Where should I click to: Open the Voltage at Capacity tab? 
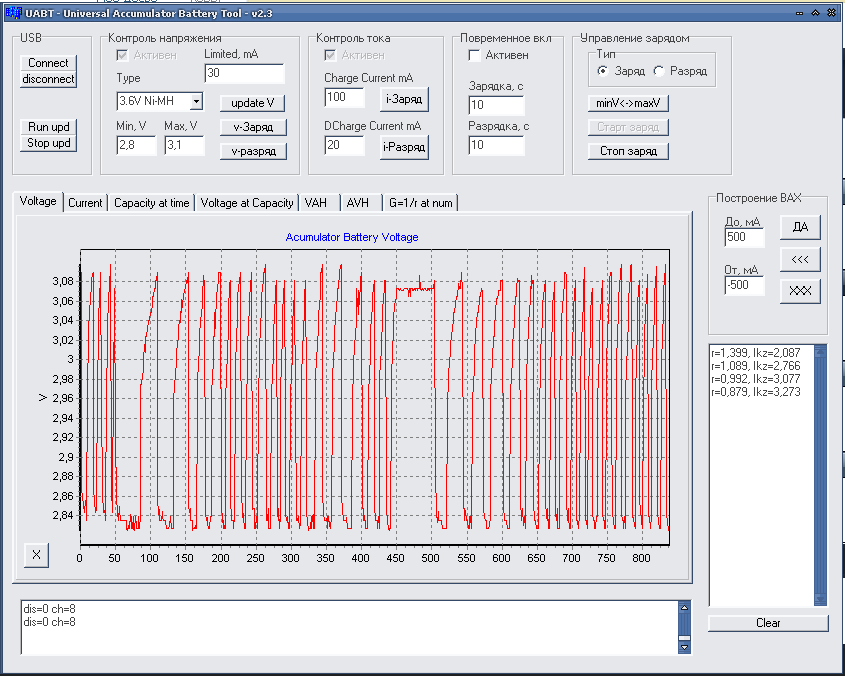click(247, 203)
